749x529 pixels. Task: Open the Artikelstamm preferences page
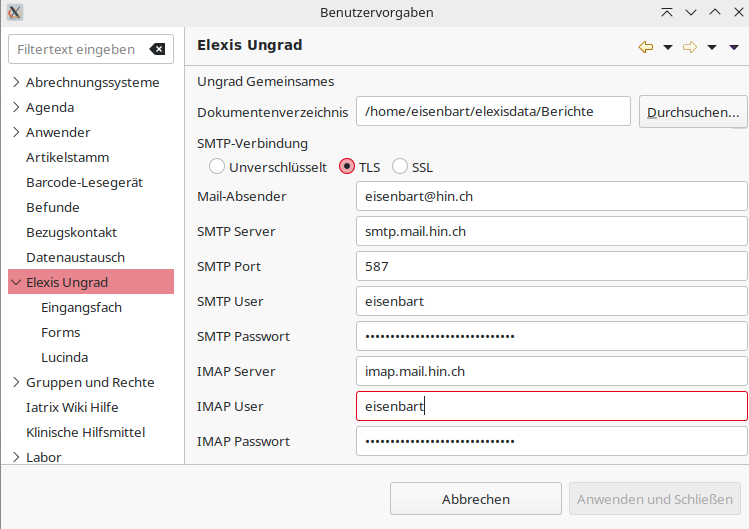click(67, 157)
